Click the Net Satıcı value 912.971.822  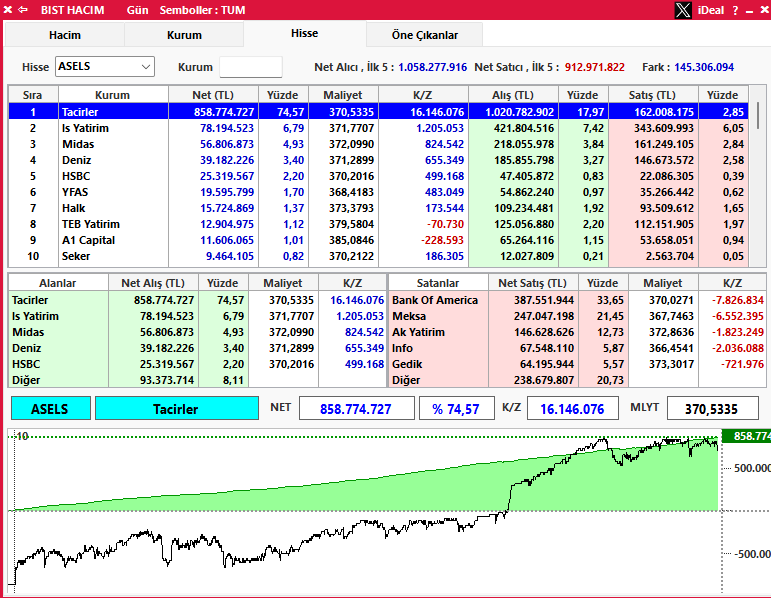pyautogui.click(x=594, y=67)
